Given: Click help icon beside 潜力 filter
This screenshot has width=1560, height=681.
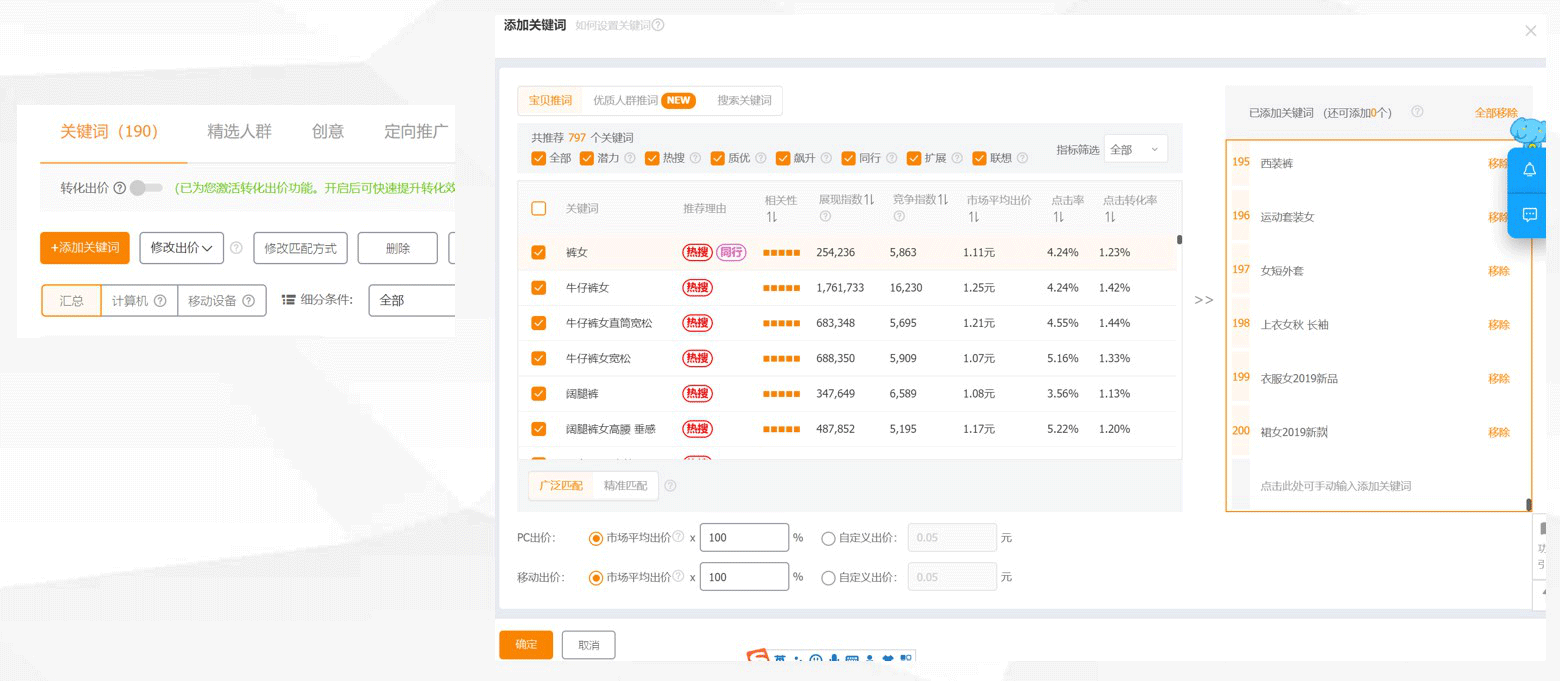Looking at the screenshot, I should pos(630,158).
